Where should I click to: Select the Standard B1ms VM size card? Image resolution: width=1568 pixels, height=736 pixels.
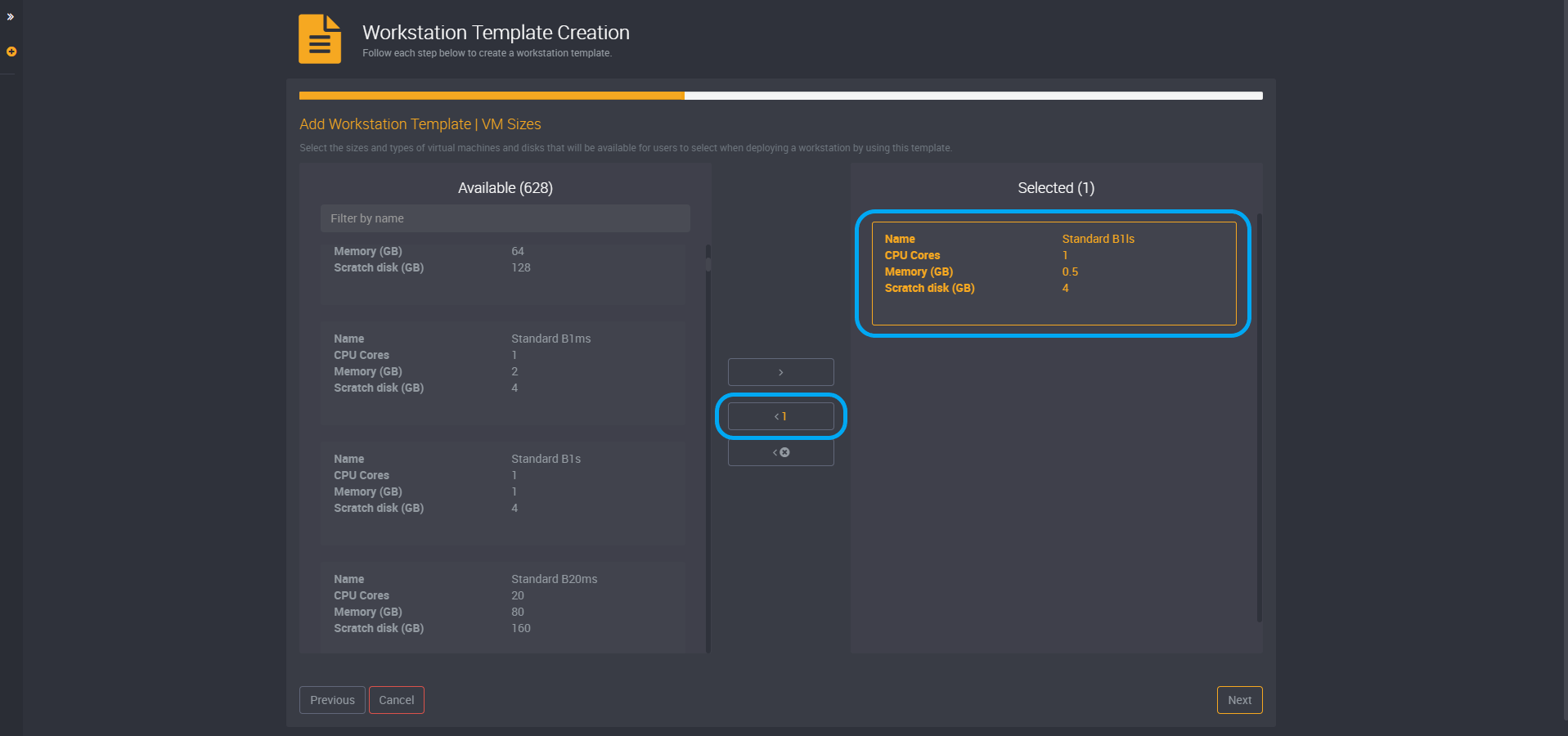503,374
